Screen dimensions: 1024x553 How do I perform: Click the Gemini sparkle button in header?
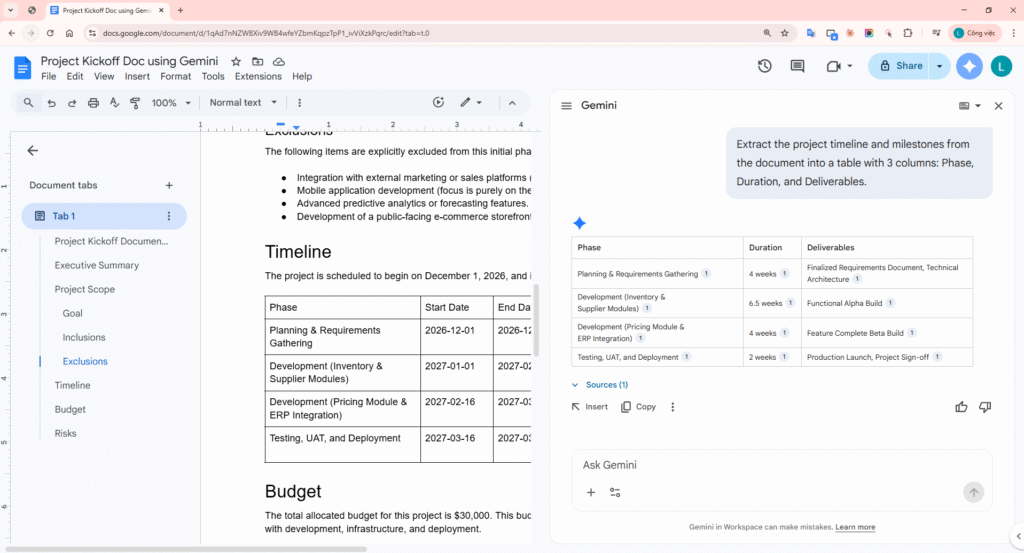tap(969, 66)
